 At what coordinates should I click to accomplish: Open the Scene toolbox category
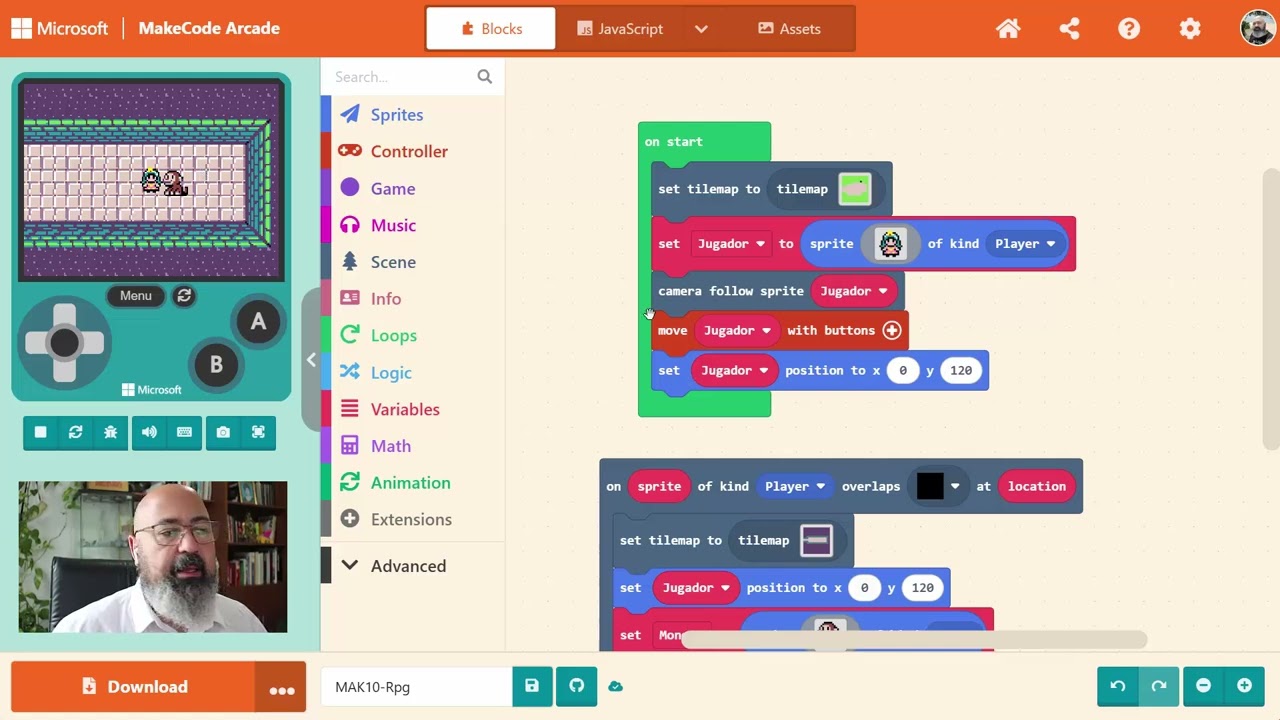pyautogui.click(x=412, y=262)
